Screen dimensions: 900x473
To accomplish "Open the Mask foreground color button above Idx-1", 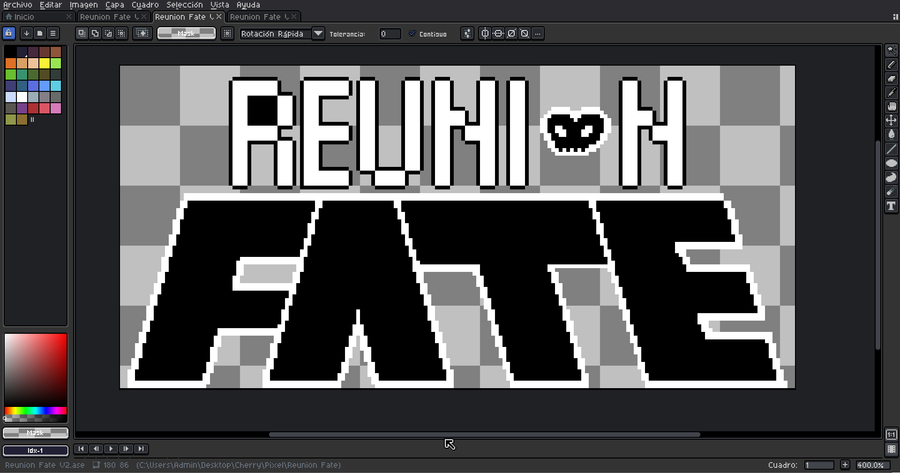I will tap(36, 433).
